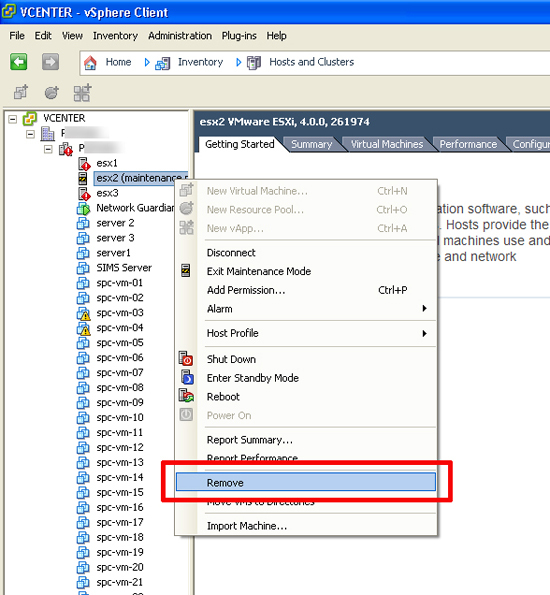Open the Plug-ins menu
The width and height of the screenshot is (550, 595).
click(239, 36)
